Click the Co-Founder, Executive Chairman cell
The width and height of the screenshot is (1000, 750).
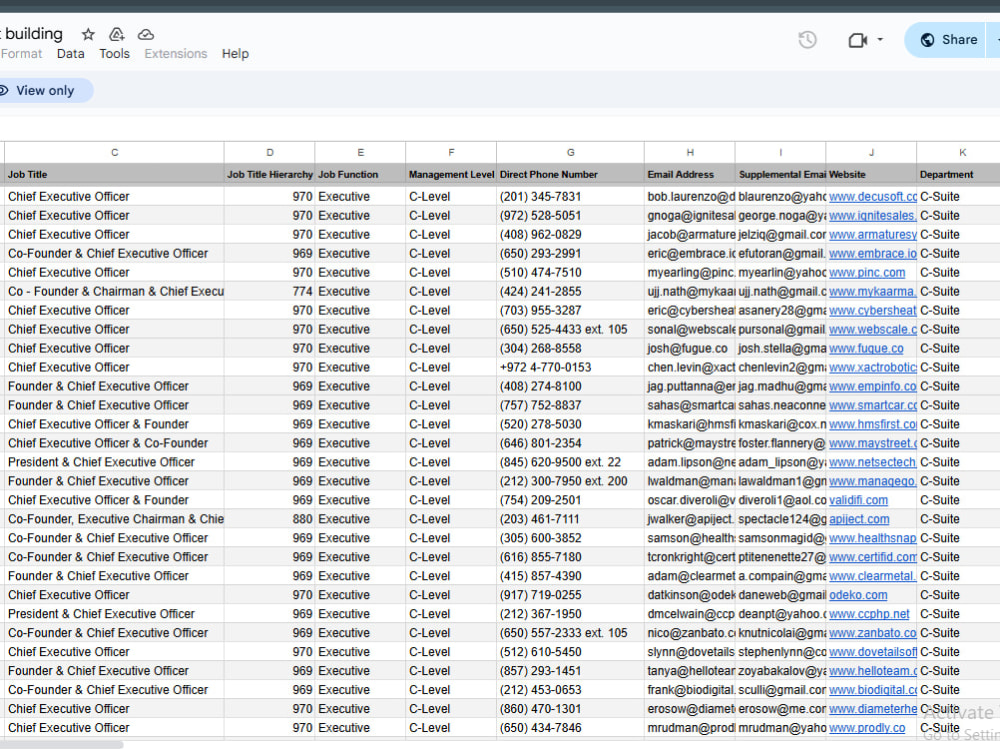(x=115, y=519)
